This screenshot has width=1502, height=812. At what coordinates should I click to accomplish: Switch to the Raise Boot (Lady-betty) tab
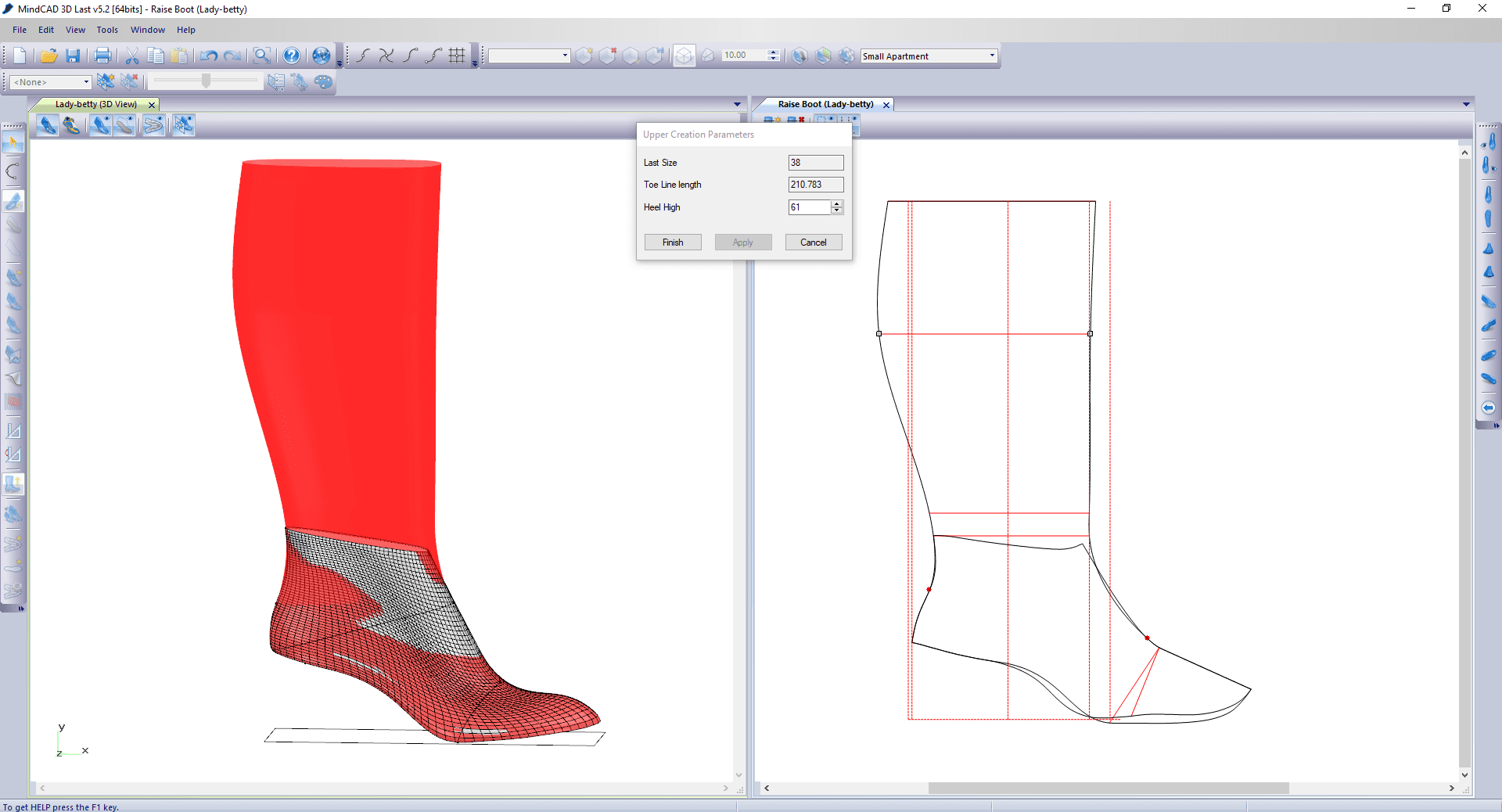(825, 104)
